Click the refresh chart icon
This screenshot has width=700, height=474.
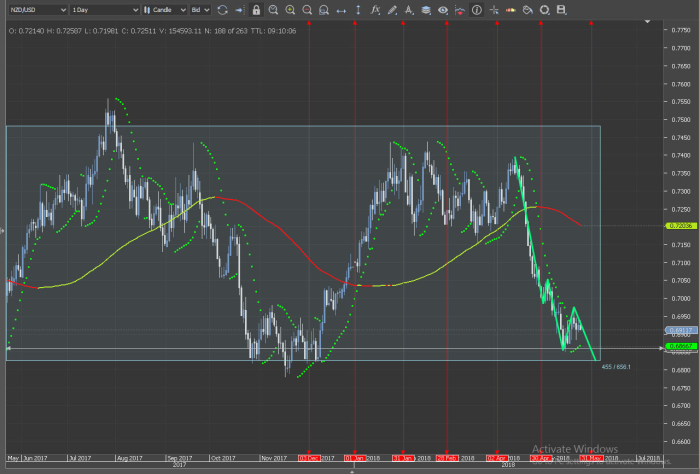pyautogui.click(x=222, y=10)
